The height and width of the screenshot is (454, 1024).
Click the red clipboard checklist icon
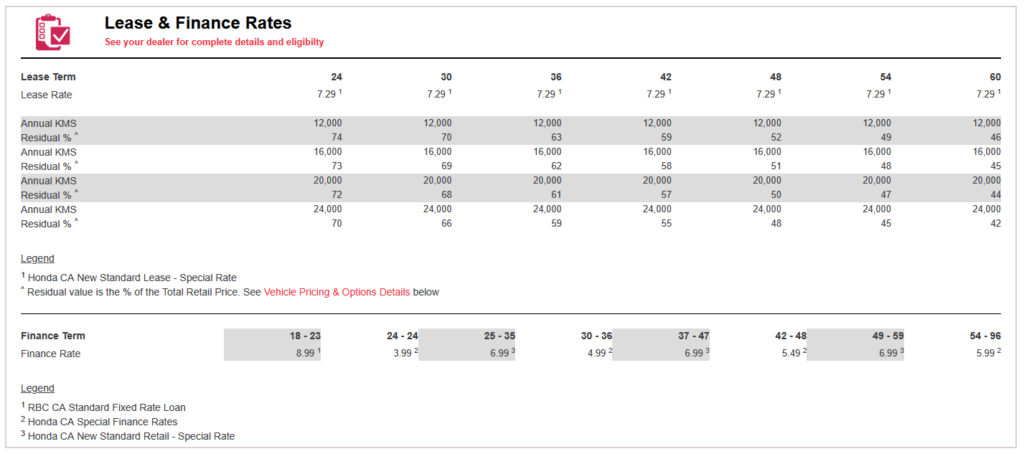pos(53,32)
